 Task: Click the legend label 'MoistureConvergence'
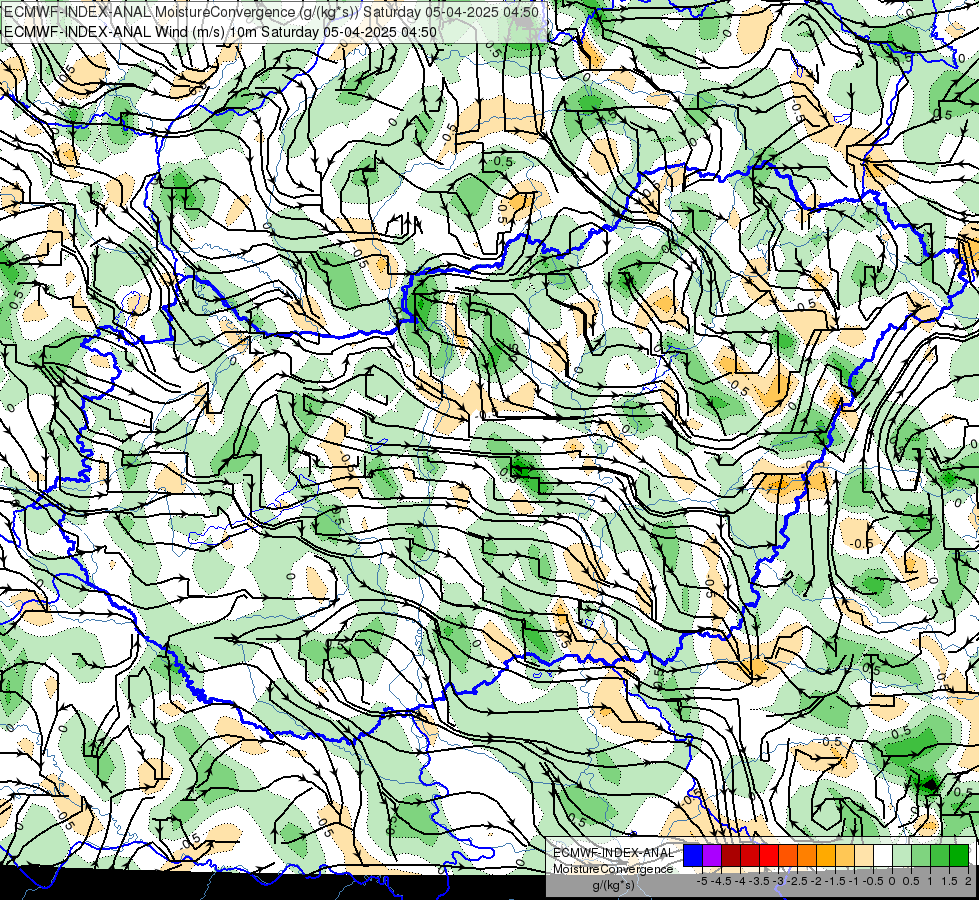613,869
